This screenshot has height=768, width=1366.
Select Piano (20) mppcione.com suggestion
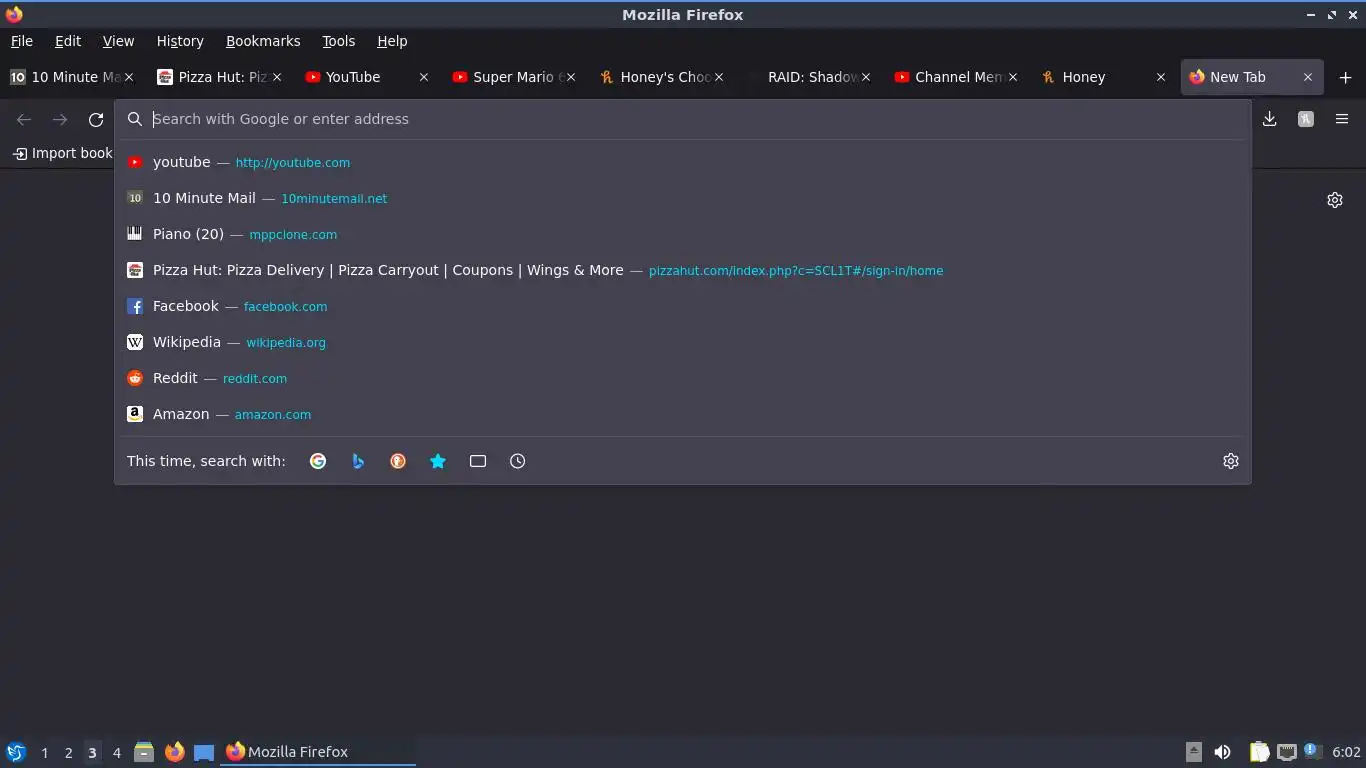pos(682,234)
